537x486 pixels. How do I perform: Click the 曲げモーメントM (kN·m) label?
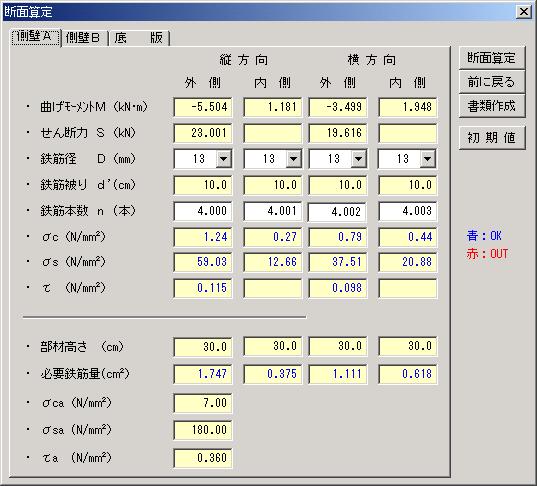click(94, 107)
